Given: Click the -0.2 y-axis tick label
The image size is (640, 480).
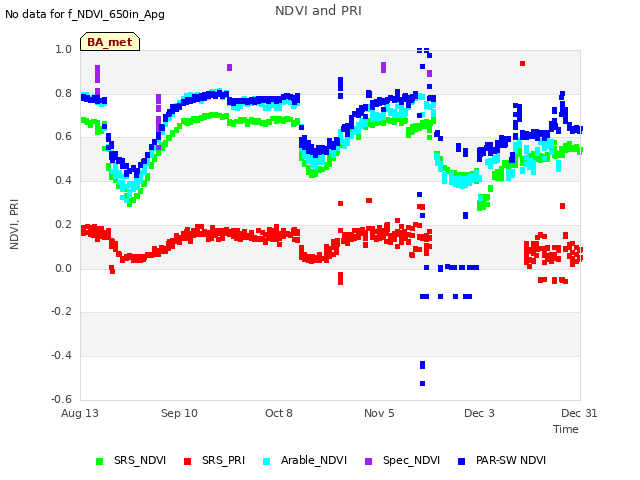Looking at the screenshot, I should click(62, 311).
